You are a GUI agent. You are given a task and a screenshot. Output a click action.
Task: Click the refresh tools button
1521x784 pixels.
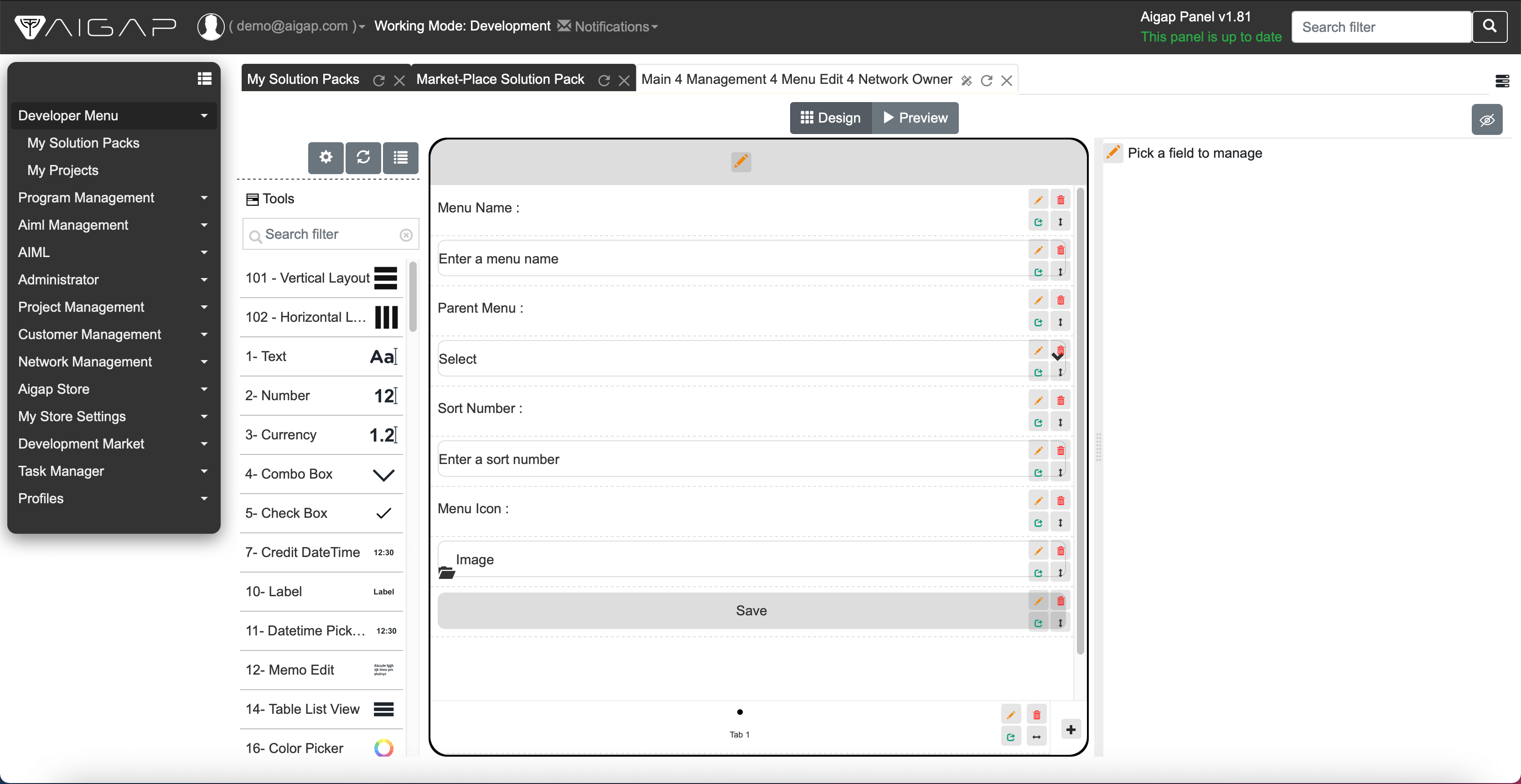[363, 158]
